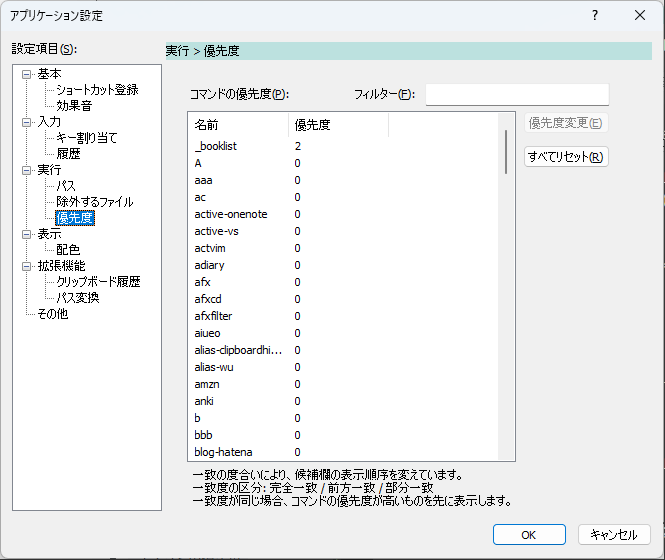Sort by 名前 column header

tap(238, 125)
